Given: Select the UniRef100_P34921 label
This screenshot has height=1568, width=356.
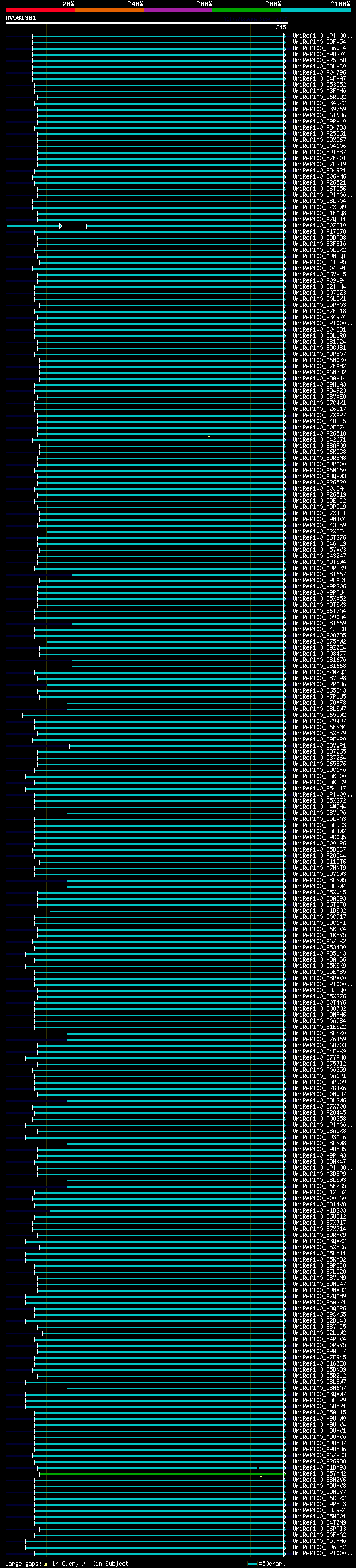Looking at the screenshot, I should click(319, 170).
